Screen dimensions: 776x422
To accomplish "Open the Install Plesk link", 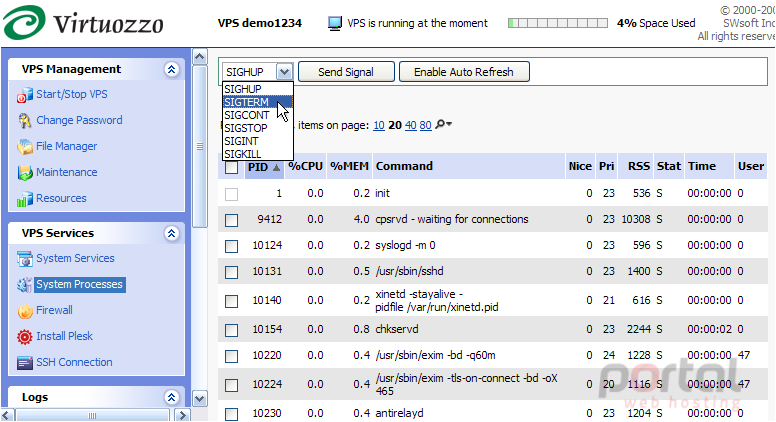I will 64,336.
